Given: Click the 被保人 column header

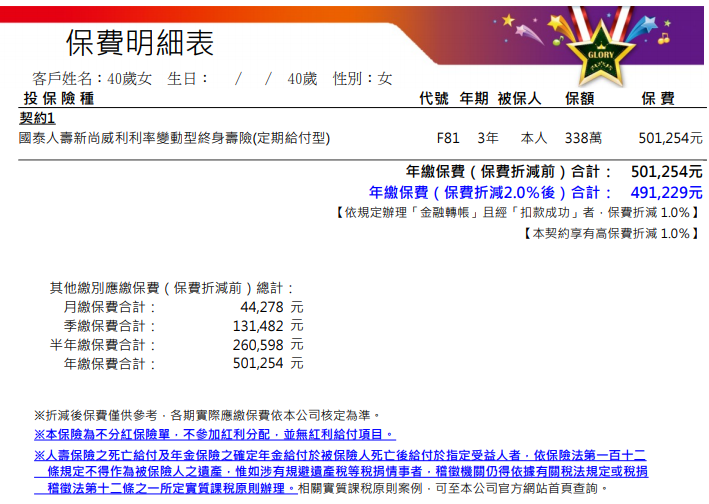Looking at the screenshot, I should click(520, 98).
